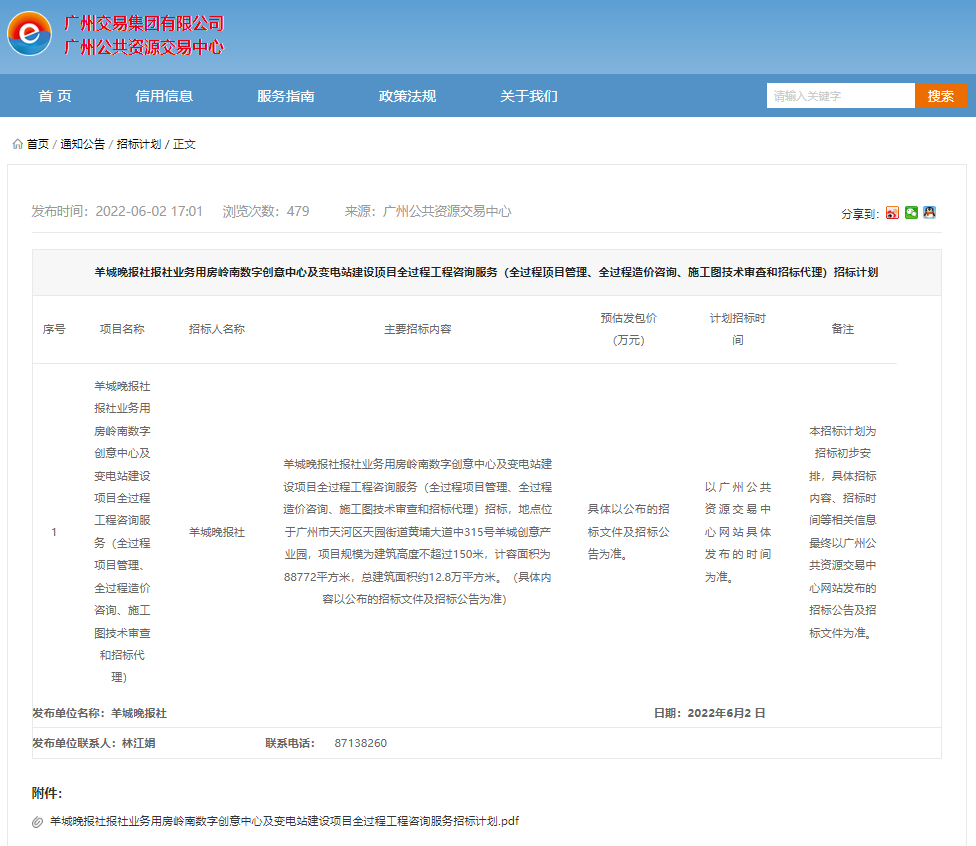The height and width of the screenshot is (846, 976).
Task: Open the 关于我们 navigation item
Action: click(529, 96)
